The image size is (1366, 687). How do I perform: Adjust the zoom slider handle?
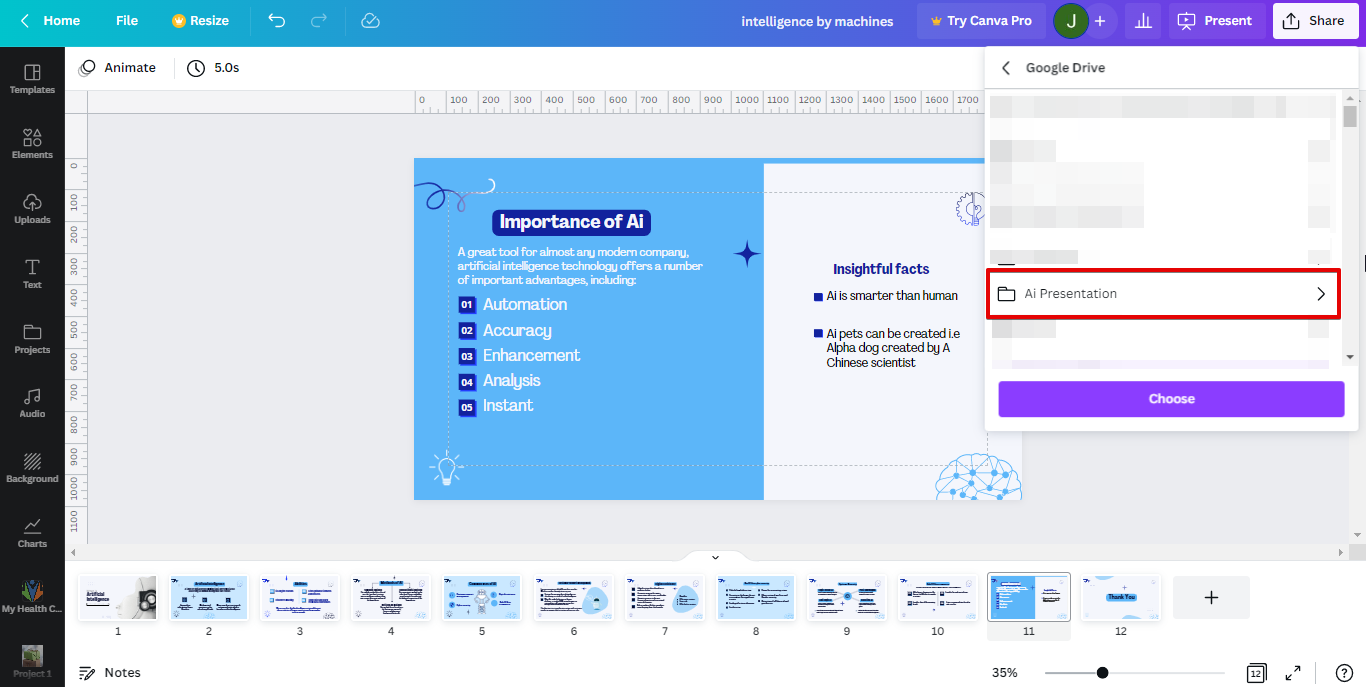click(1102, 673)
